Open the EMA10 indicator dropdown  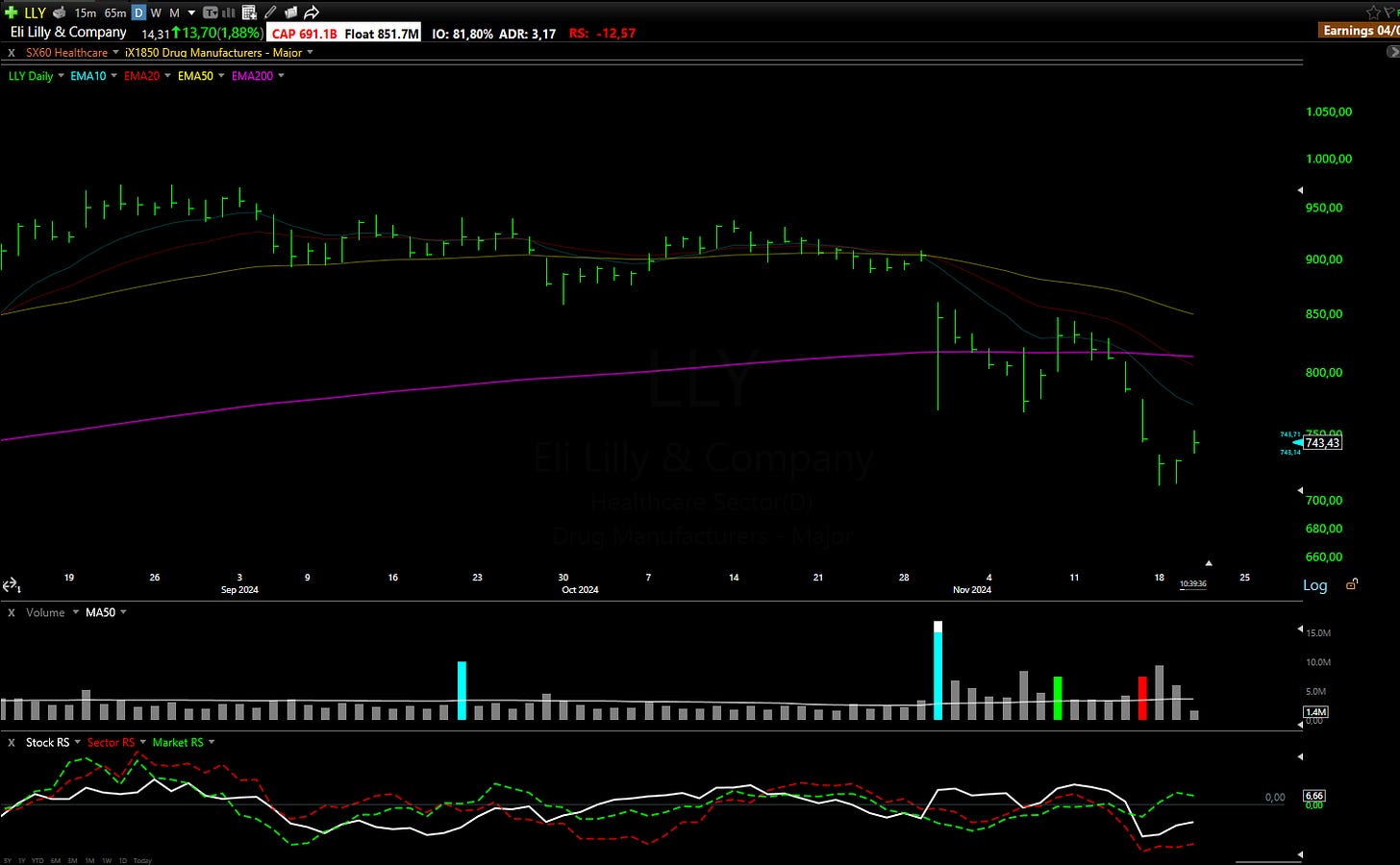(113, 76)
